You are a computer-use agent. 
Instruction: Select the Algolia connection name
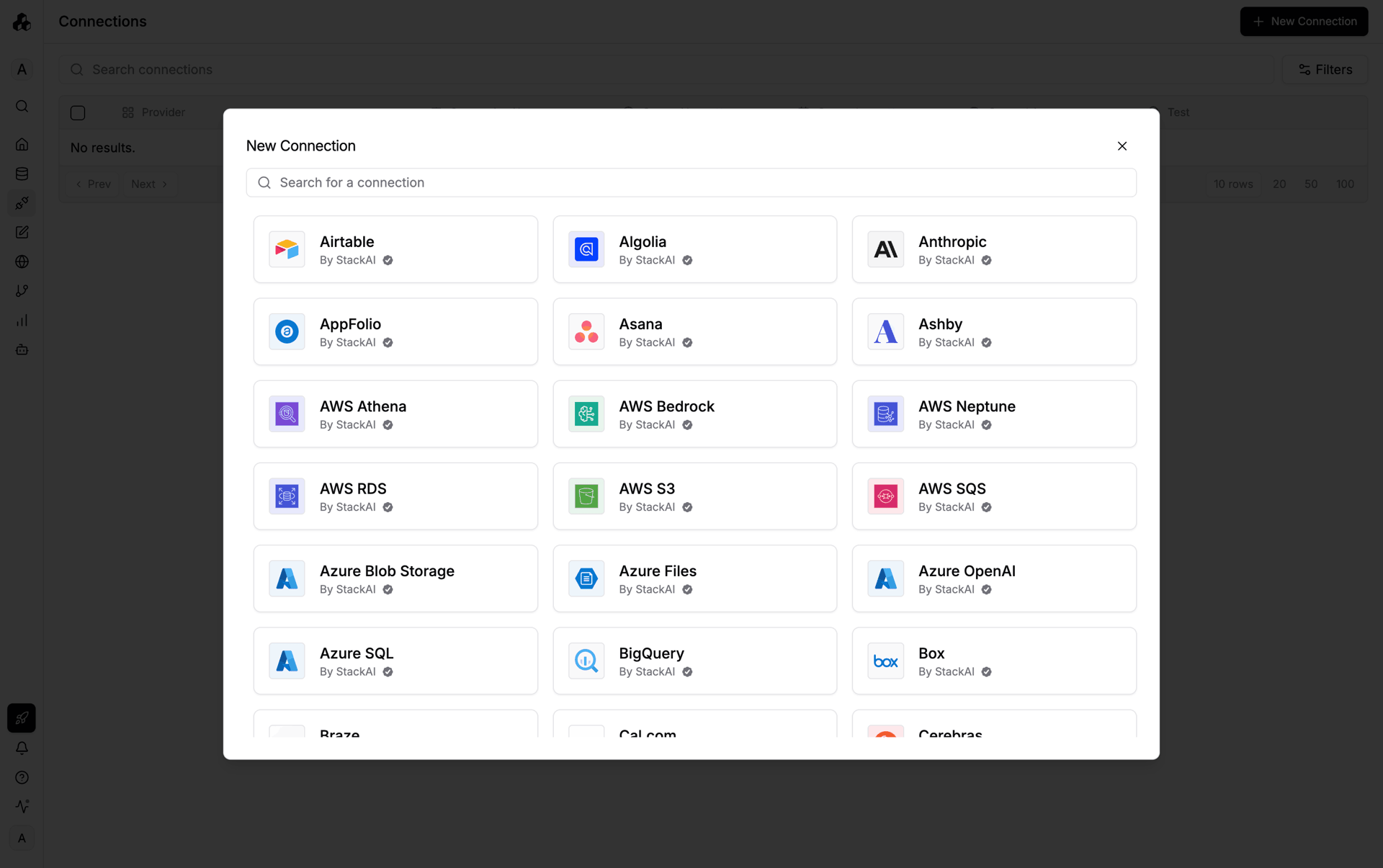643,241
